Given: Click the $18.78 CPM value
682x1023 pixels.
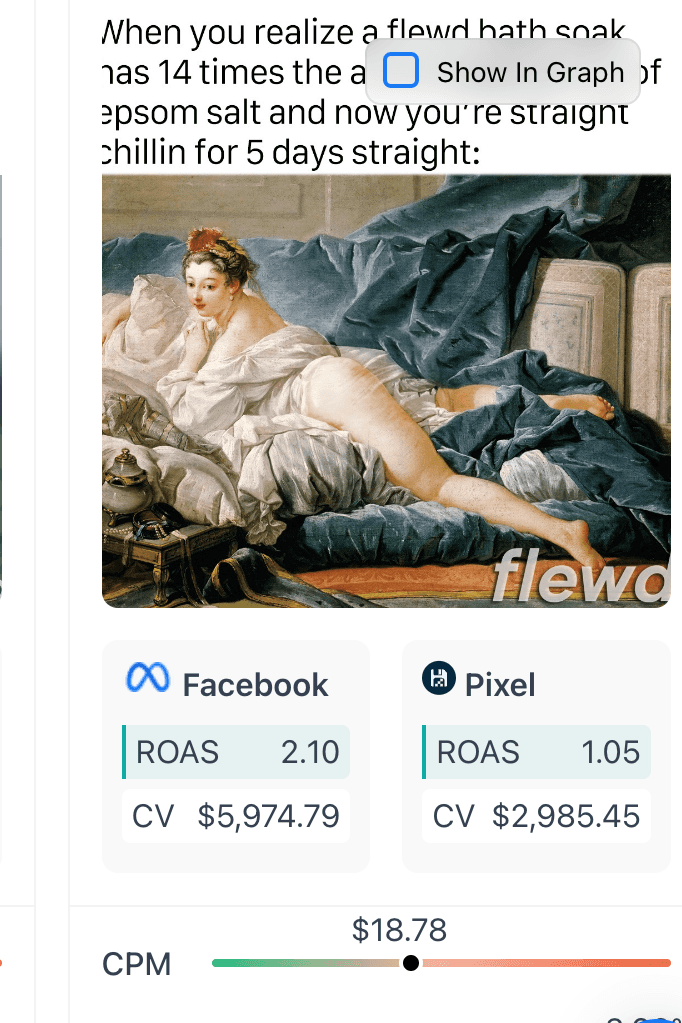Looking at the screenshot, I should tap(399, 930).
